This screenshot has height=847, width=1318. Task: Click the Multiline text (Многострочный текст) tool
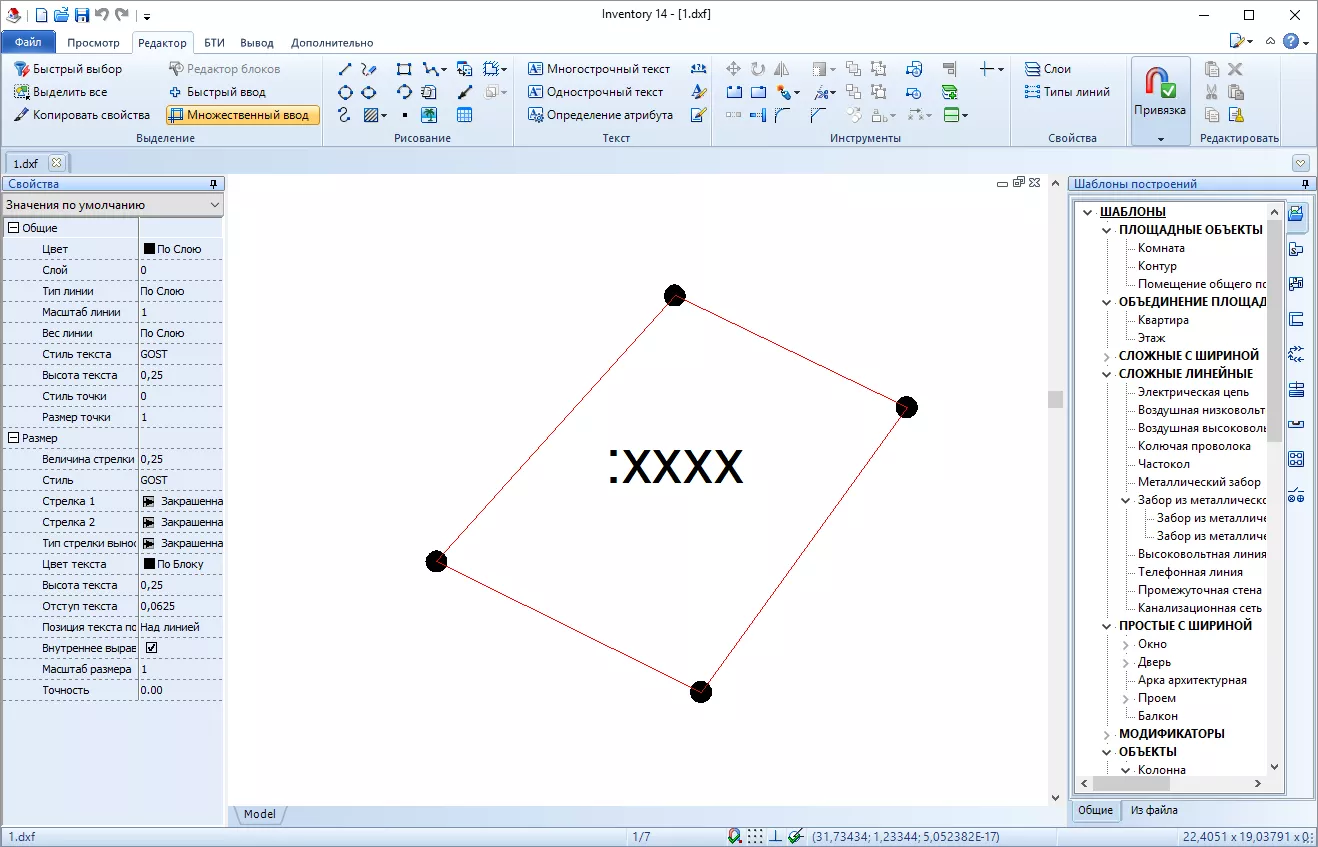(598, 69)
